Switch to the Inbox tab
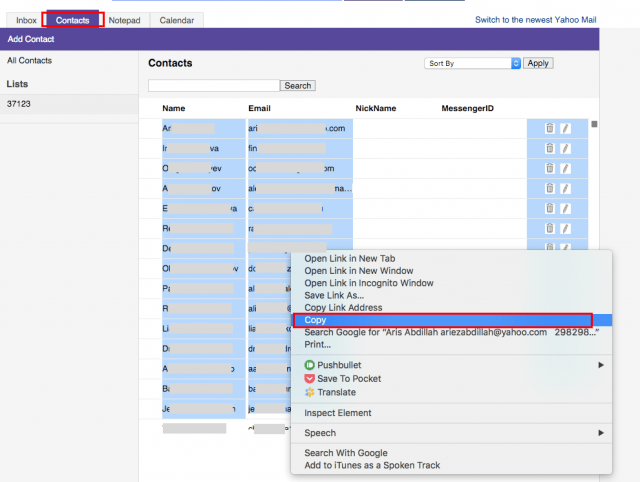The height and width of the screenshot is (482, 640). [26, 20]
